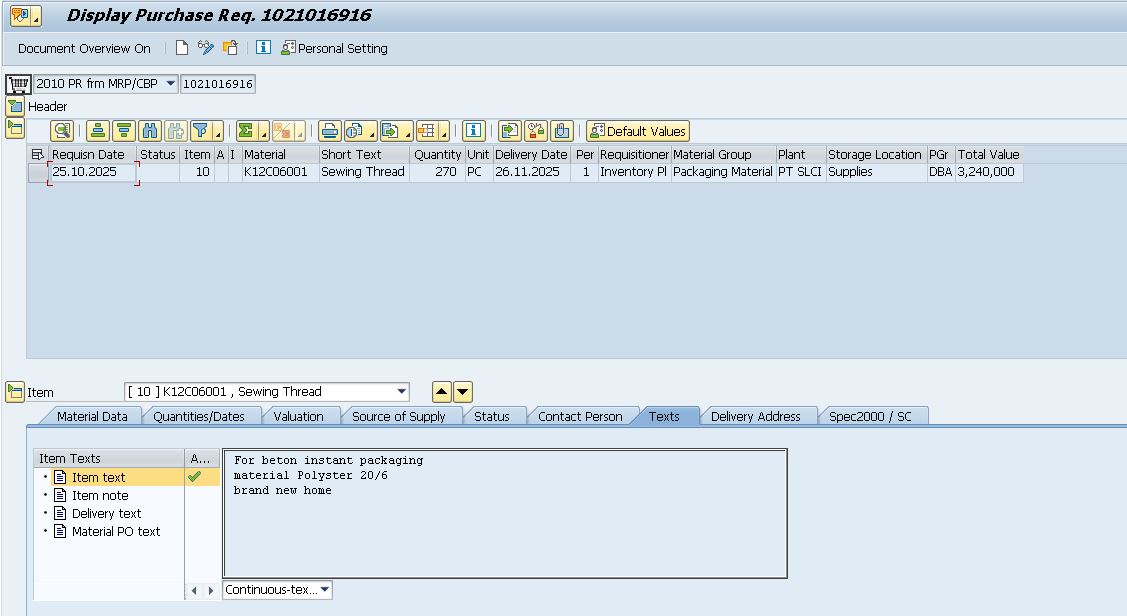Open the Continuous-text format dropdown
1127x616 pixels.
325,590
